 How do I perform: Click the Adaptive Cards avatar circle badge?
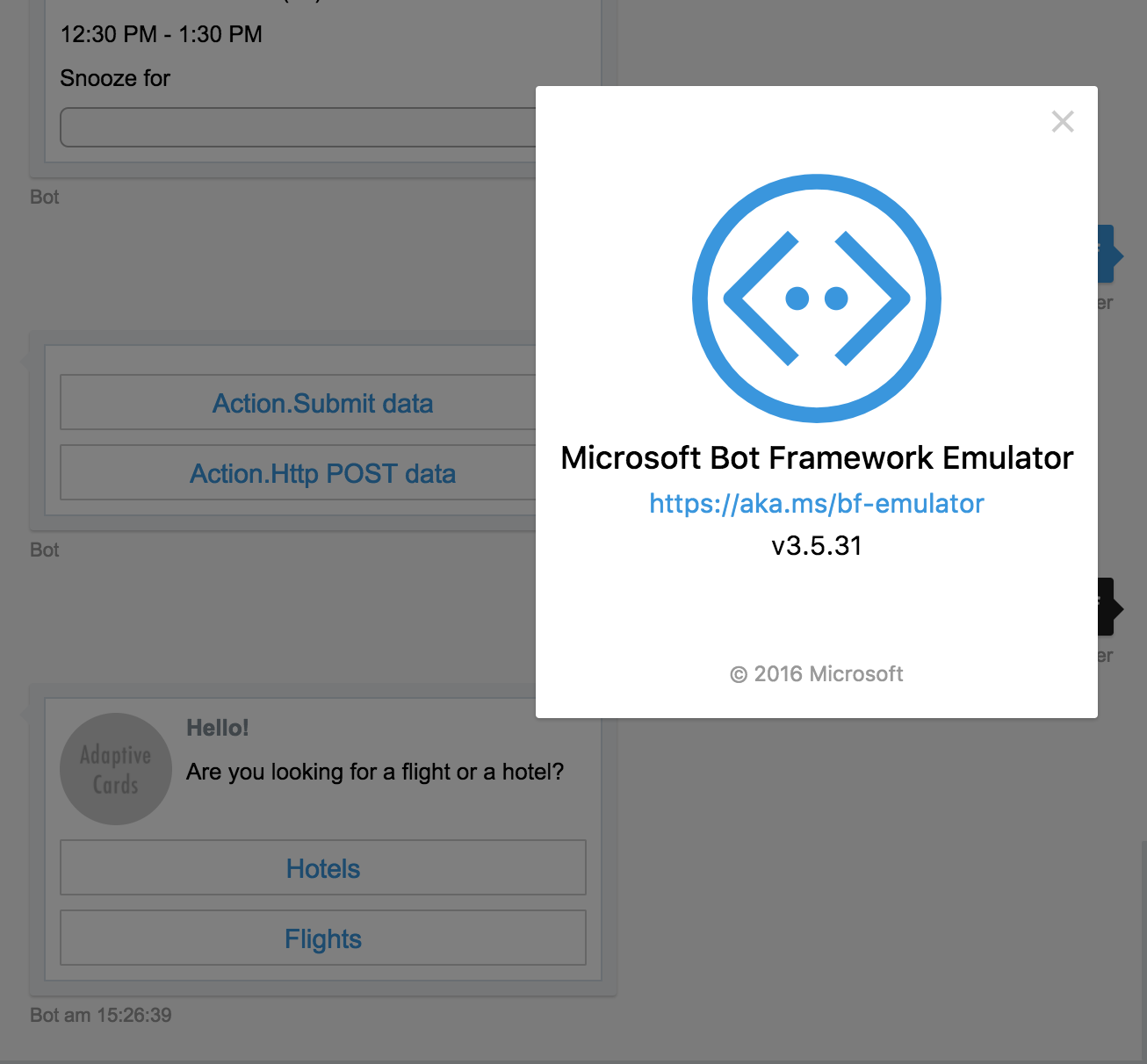[x=115, y=768]
